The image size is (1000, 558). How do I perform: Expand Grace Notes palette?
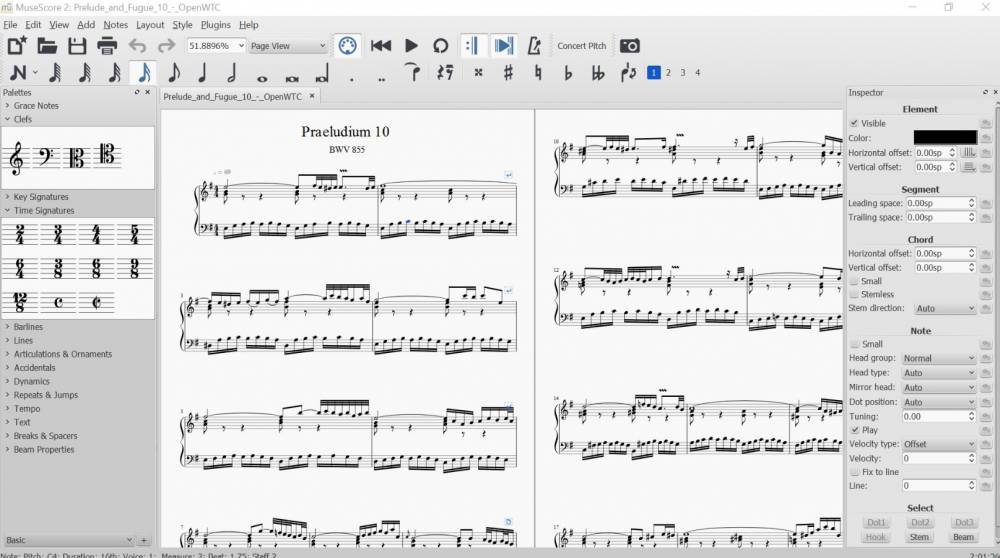(x=36, y=106)
